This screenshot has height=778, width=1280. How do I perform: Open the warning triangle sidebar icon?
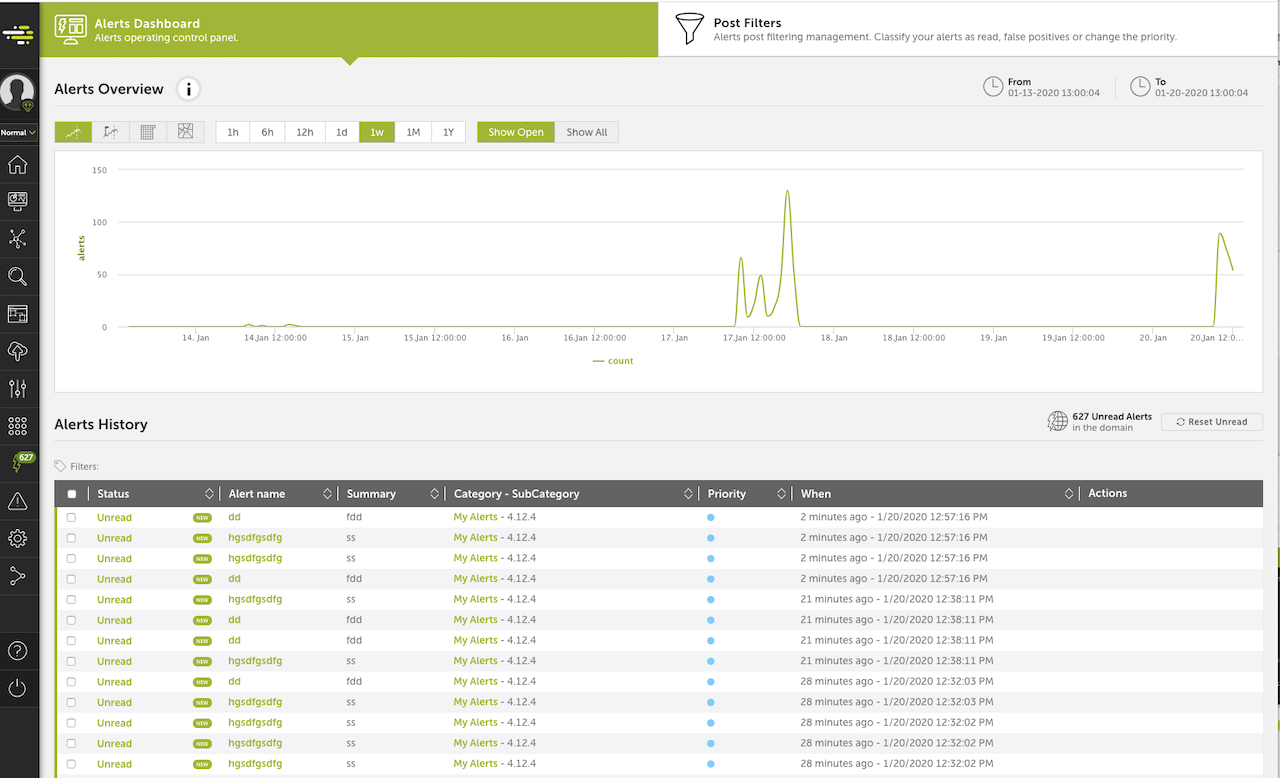point(18,500)
